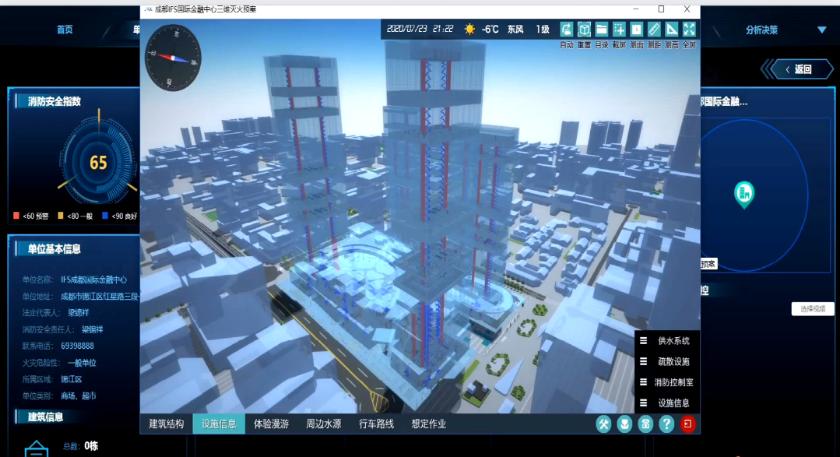Switch to the 设施信息 bottom tab
This screenshot has width=840, height=457.
point(219,424)
